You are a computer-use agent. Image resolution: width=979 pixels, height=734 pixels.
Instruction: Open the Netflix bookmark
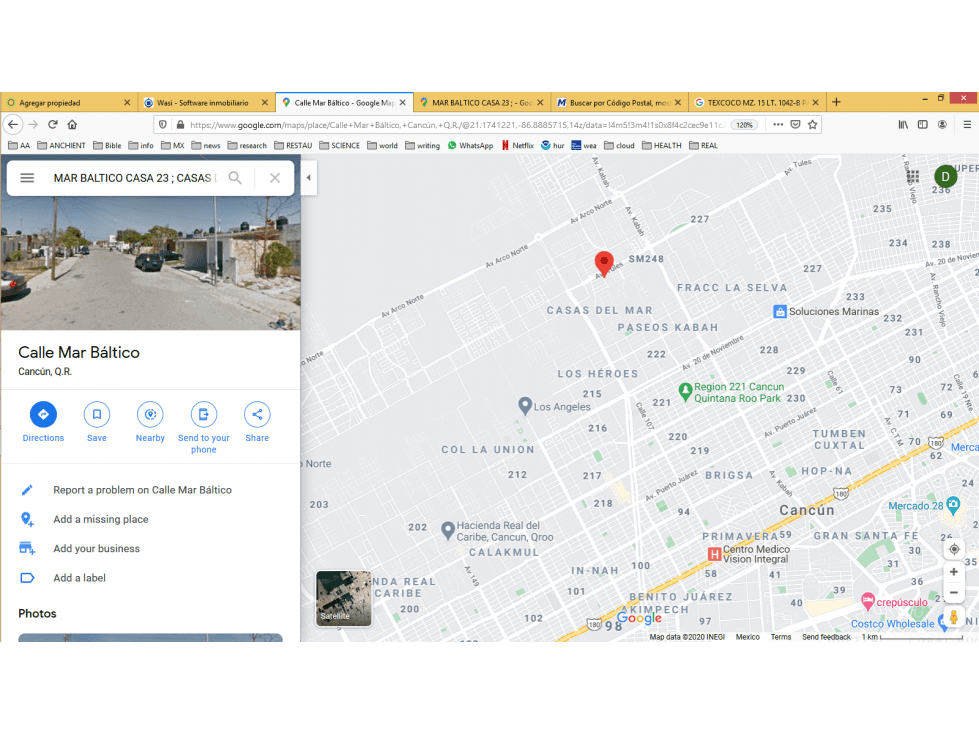click(517, 145)
